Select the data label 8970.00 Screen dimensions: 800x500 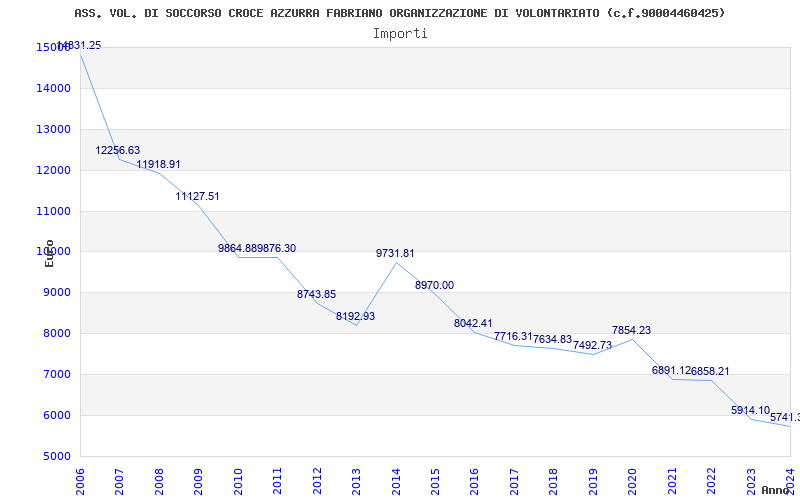pyautogui.click(x=434, y=286)
